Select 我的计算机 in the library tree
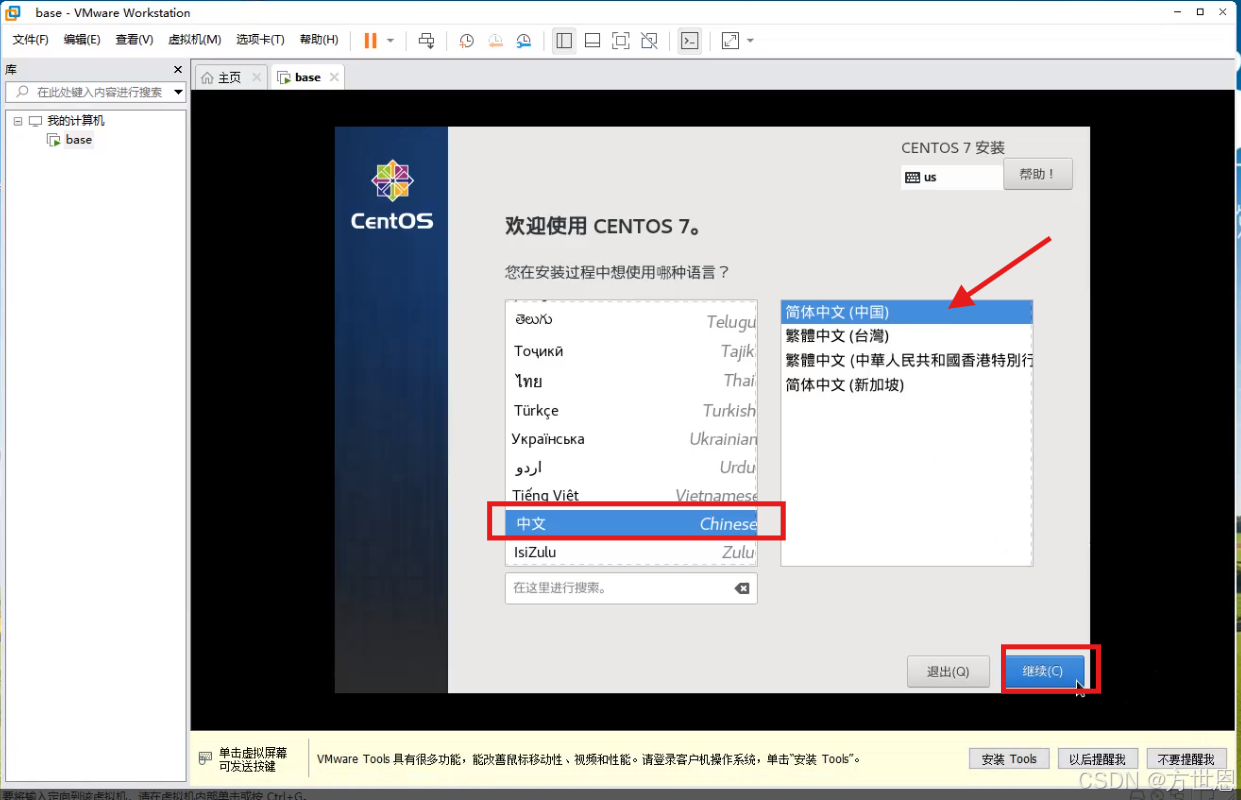 click(x=75, y=121)
